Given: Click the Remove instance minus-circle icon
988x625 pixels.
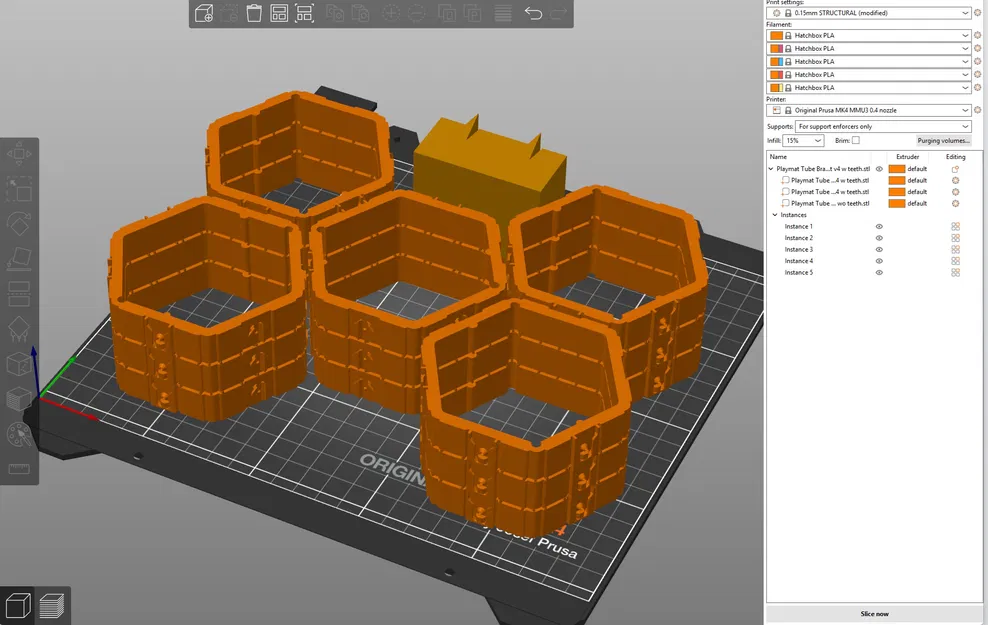Looking at the screenshot, I should tap(416, 13).
